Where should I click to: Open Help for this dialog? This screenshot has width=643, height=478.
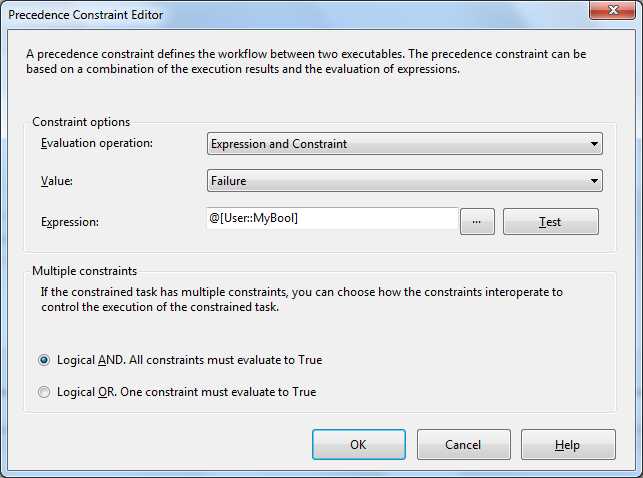(x=567, y=444)
